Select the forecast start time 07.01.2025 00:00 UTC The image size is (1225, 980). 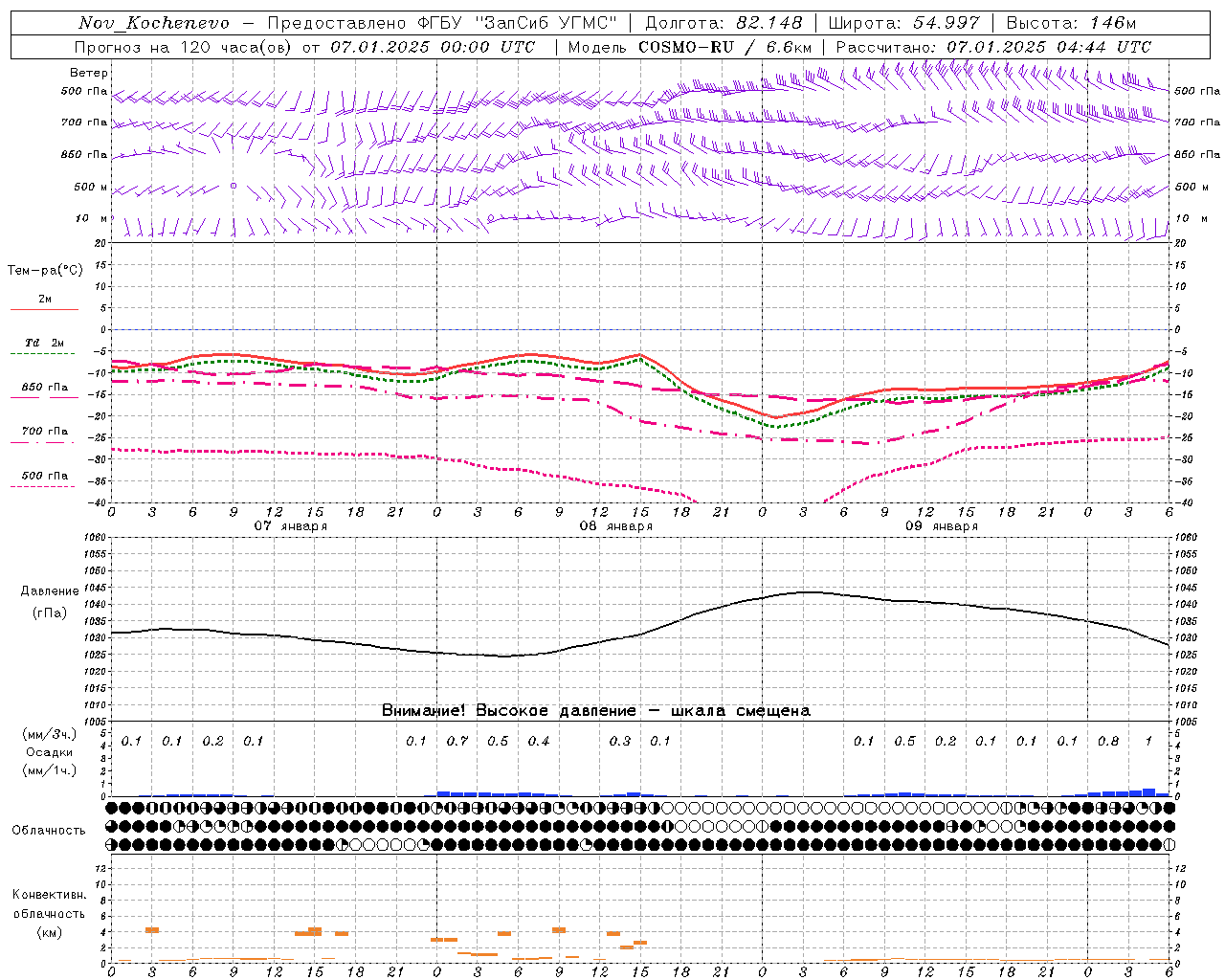(x=433, y=47)
